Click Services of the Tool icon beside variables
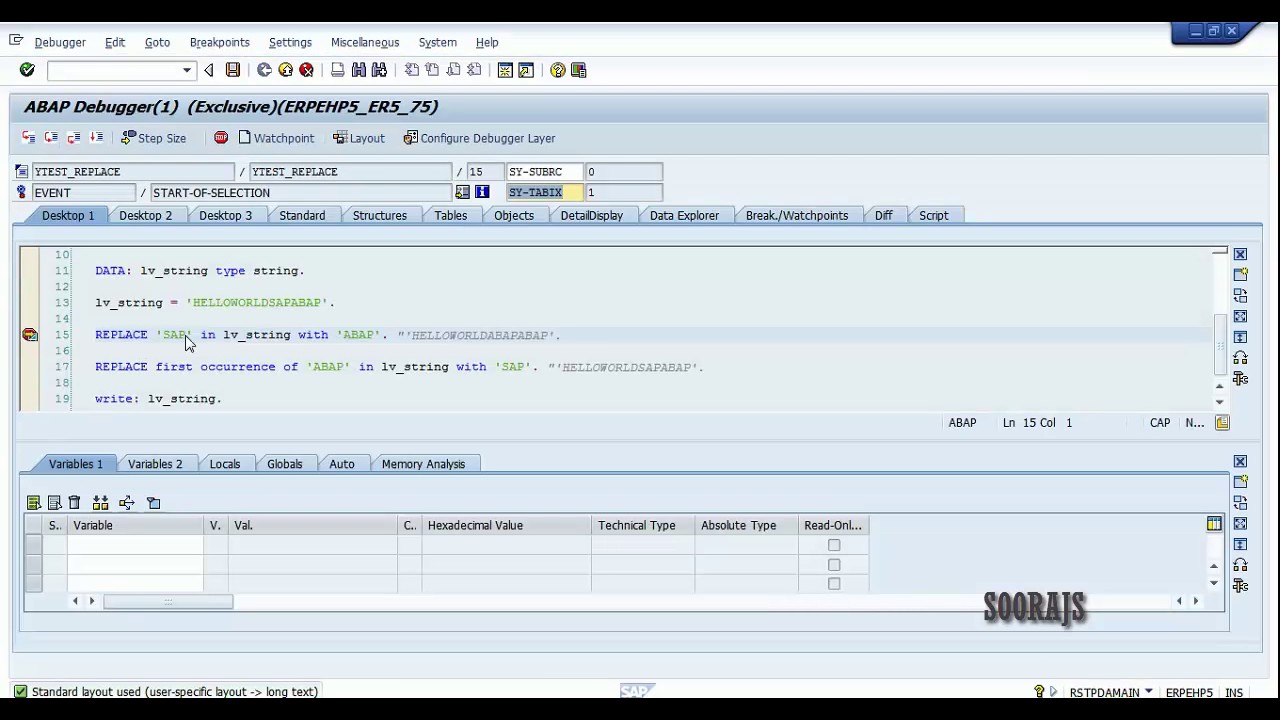Screen dimensions: 1280x720 (x=1240, y=586)
